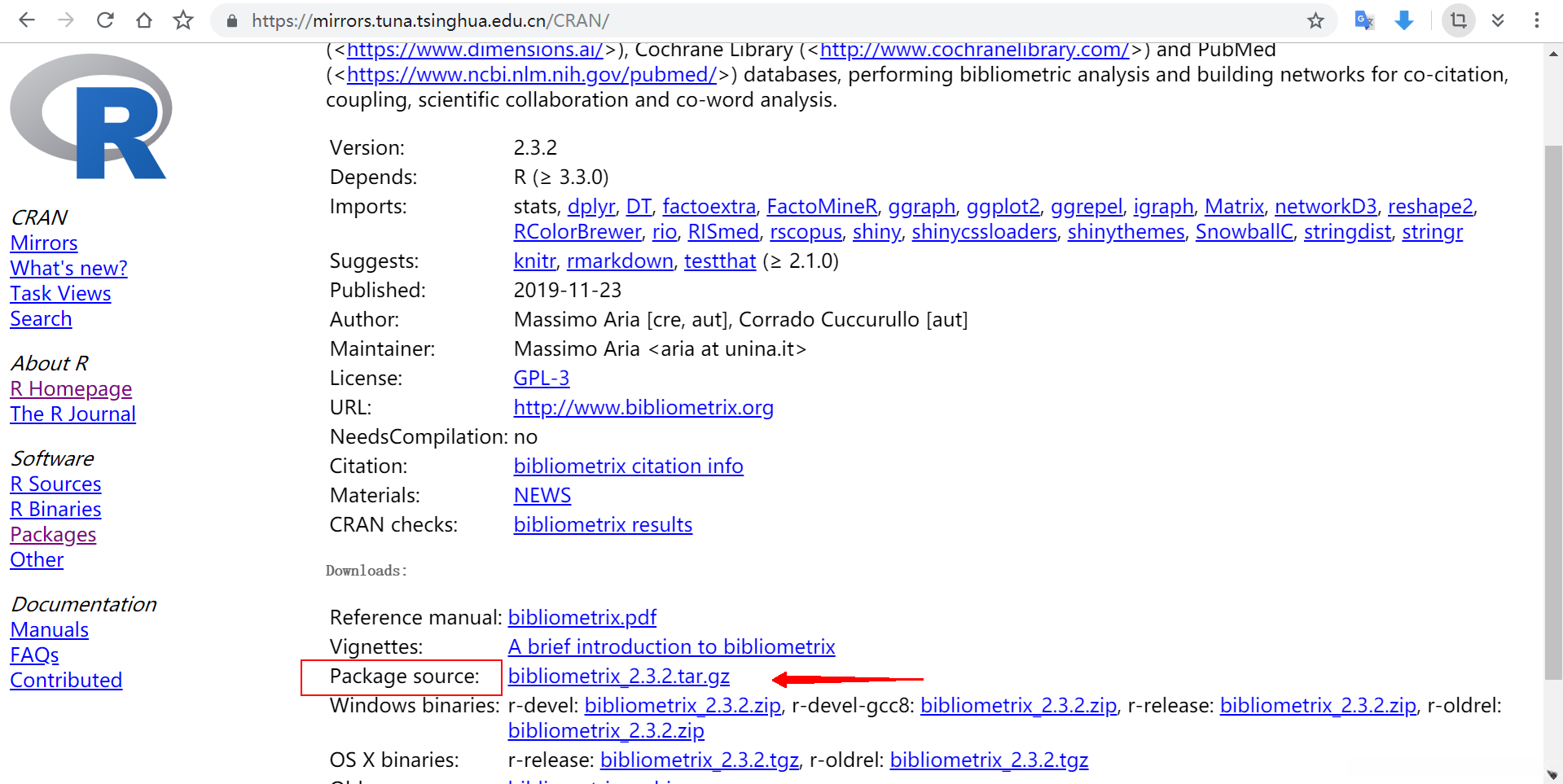The width and height of the screenshot is (1563, 784).
Task: Download bibliometrix_2.3.2.tar.gz package source
Action: tap(618, 677)
